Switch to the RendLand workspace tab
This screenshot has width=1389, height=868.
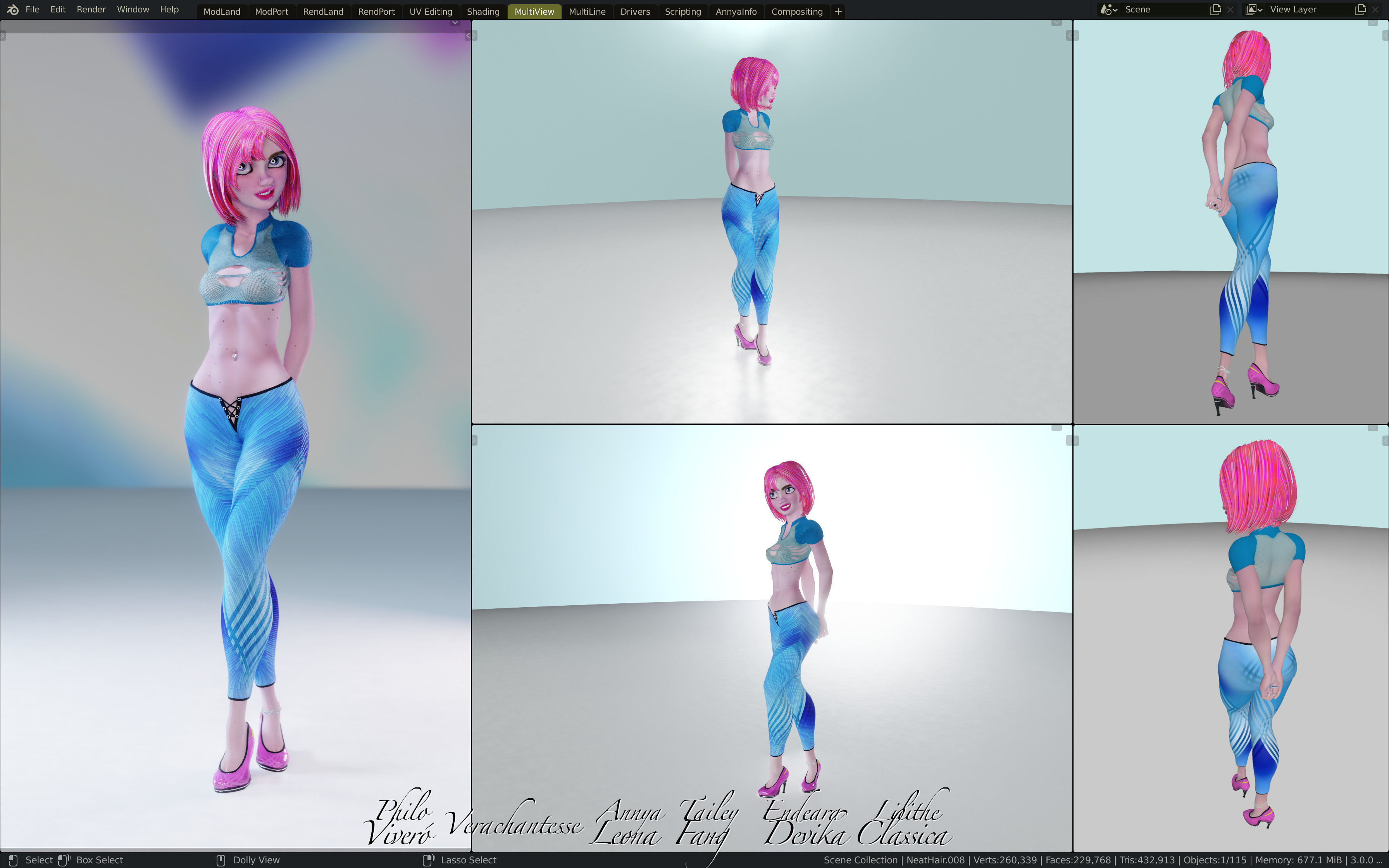pyautogui.click(x=323, y=12)
